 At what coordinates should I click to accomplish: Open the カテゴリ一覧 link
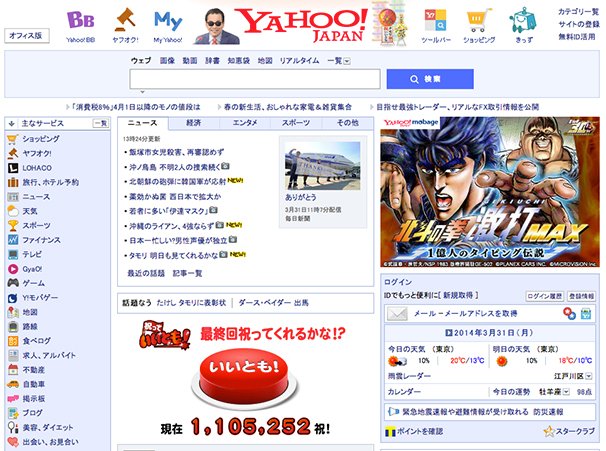(578, 12)
